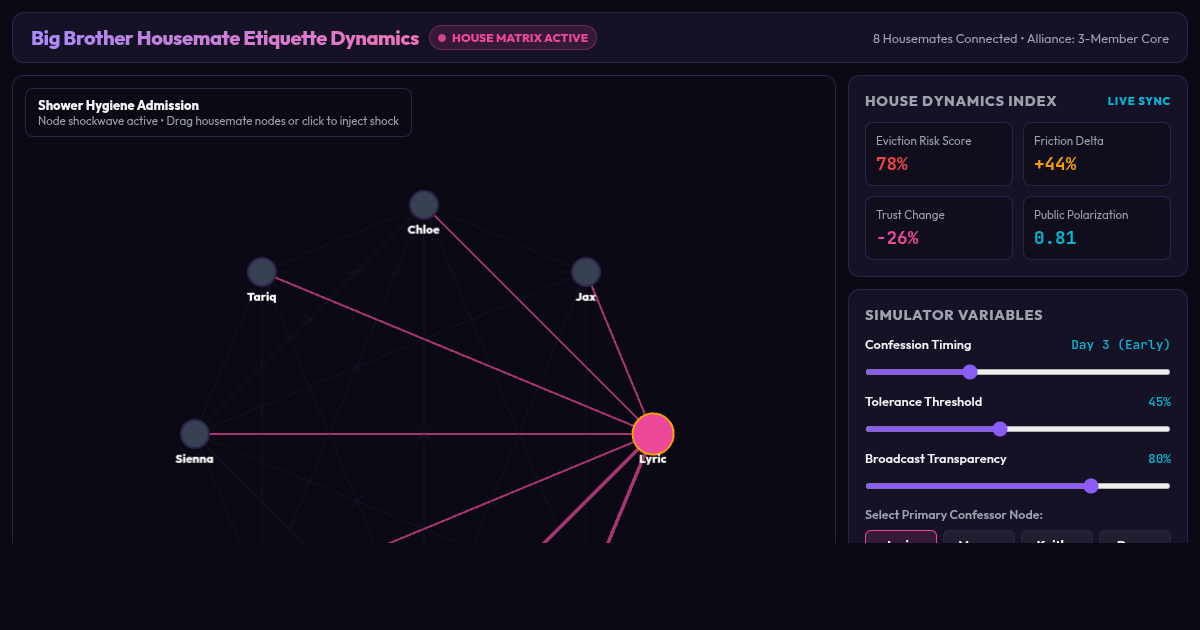Click the 'Node shockwave active' hint text
1200x630 pixels.
pos(98,121)
